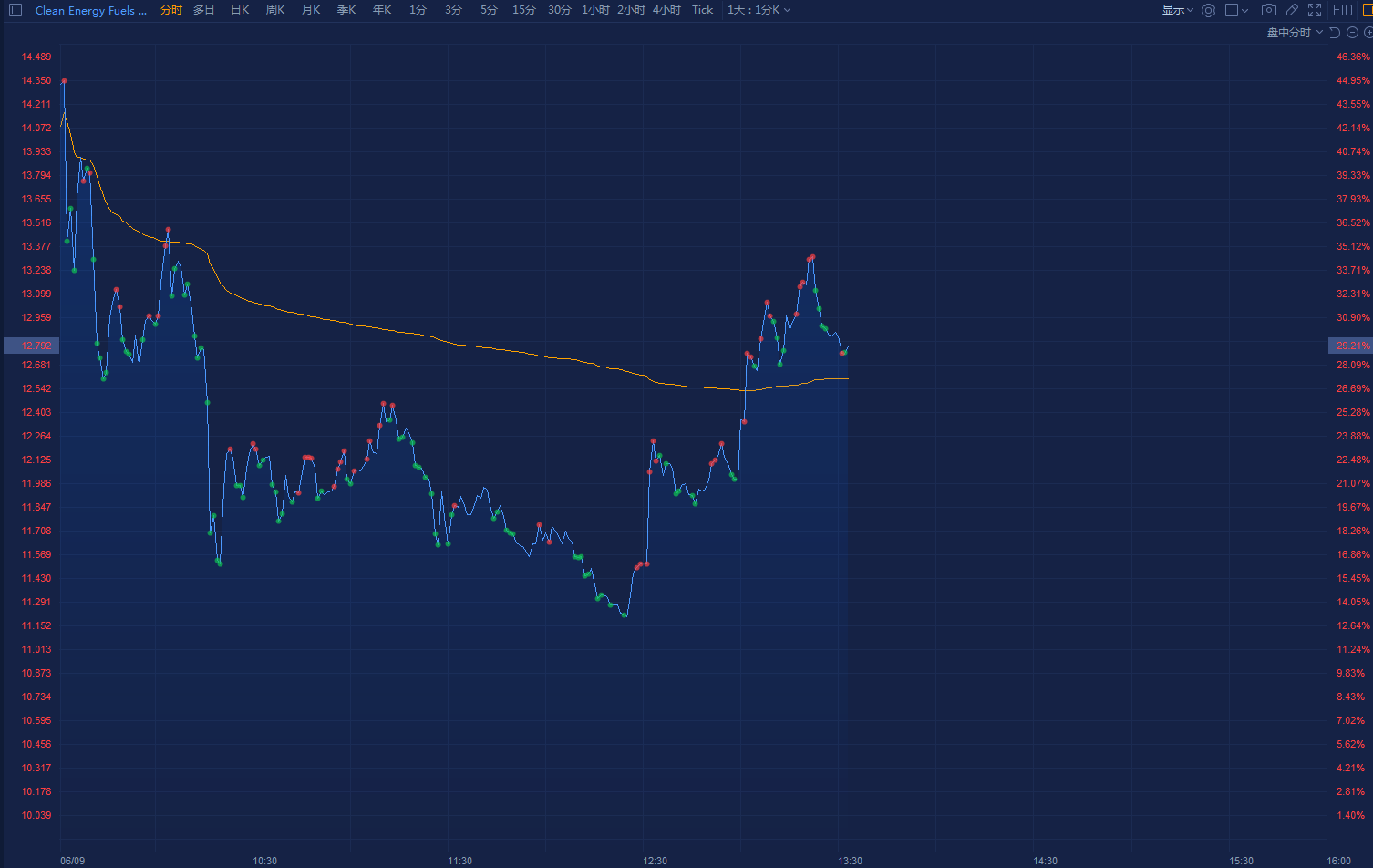Switch to 月K monthly candlestick tab
The width and height of the screenshot is (1373, 868).
click(311, 10)
